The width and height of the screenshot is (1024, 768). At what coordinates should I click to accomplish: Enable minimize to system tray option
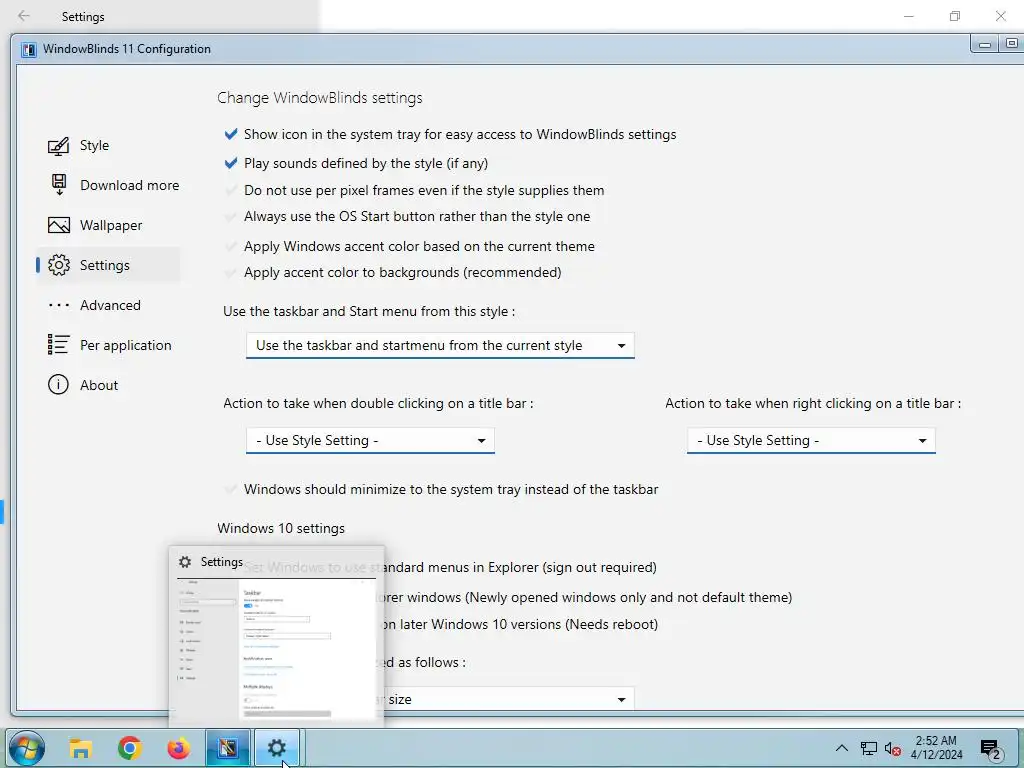[231, 490]
